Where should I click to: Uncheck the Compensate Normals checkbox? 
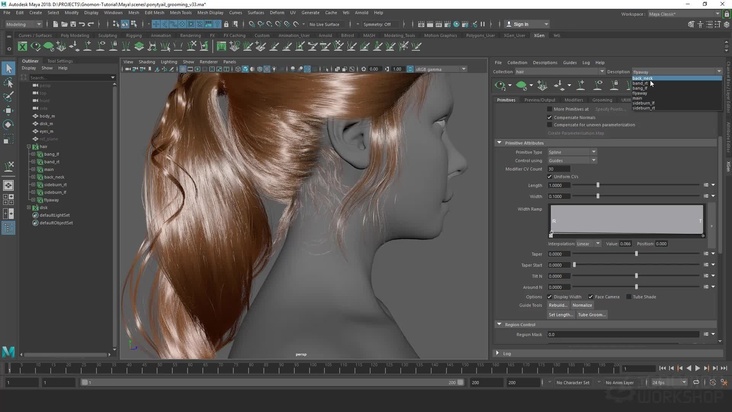pos(550,117)
